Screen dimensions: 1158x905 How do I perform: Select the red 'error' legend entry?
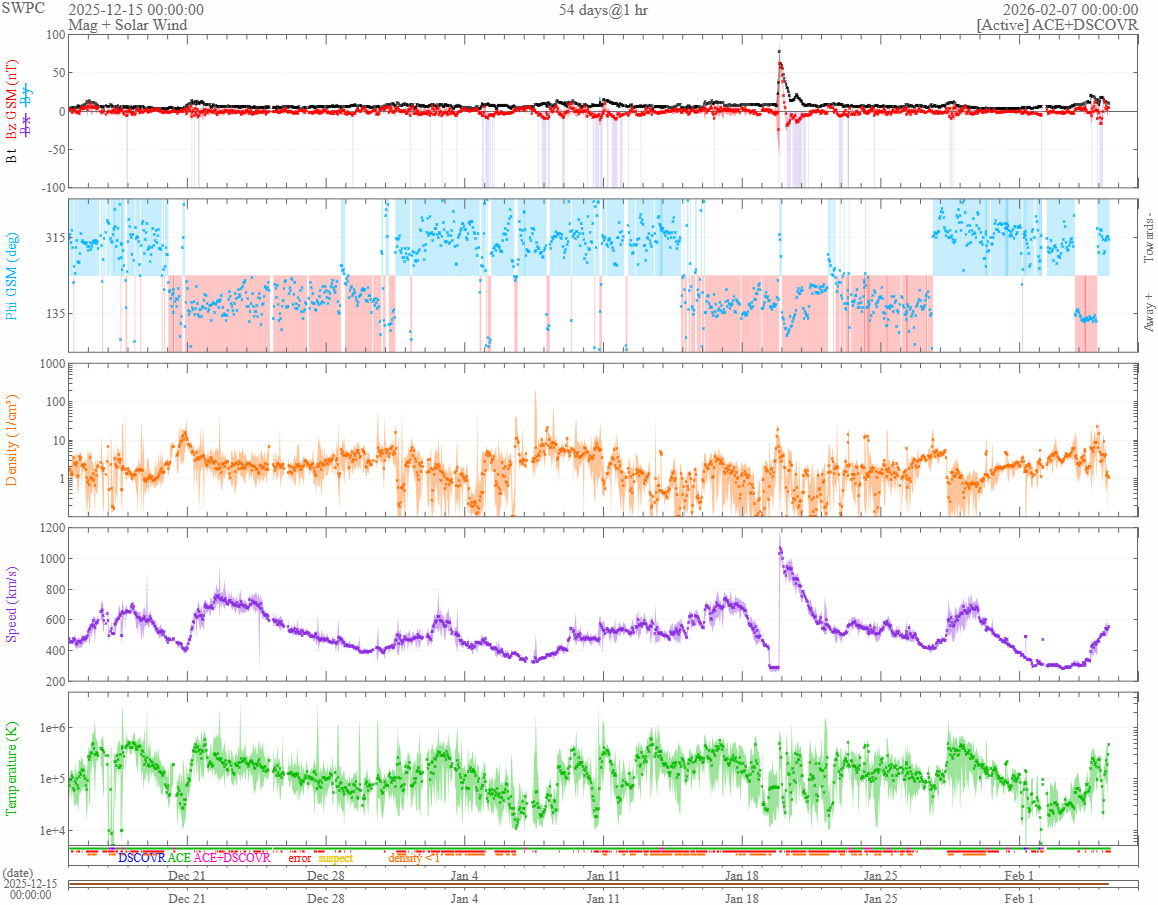299,858
